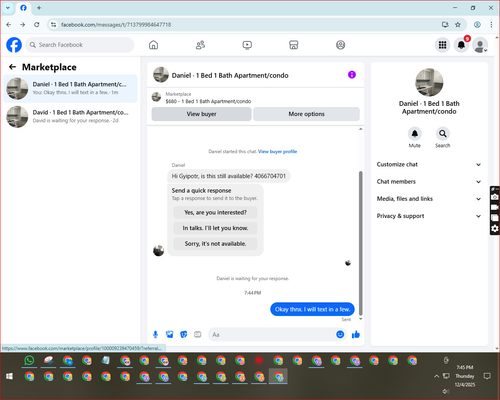Search in conversation magnifier icon
The width and height of the screenshot is (500, 400).
coord(443,134)
